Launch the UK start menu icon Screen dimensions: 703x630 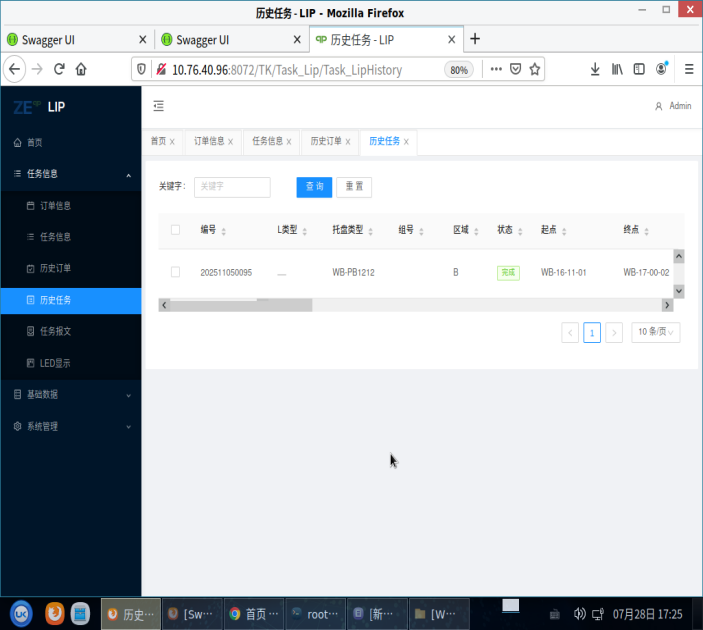pyautogui.click(x=21, y=613)
